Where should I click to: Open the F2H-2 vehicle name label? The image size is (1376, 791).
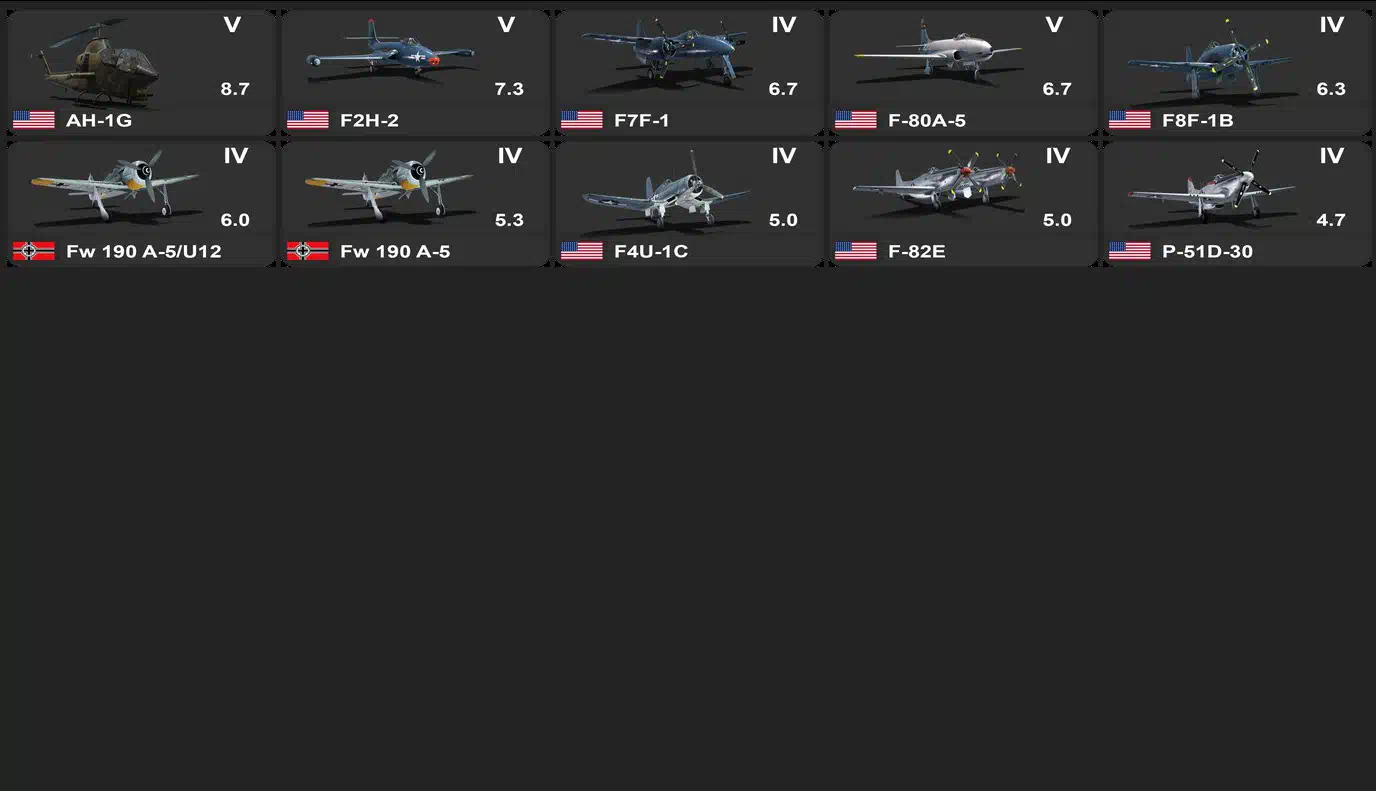(369, 120)
